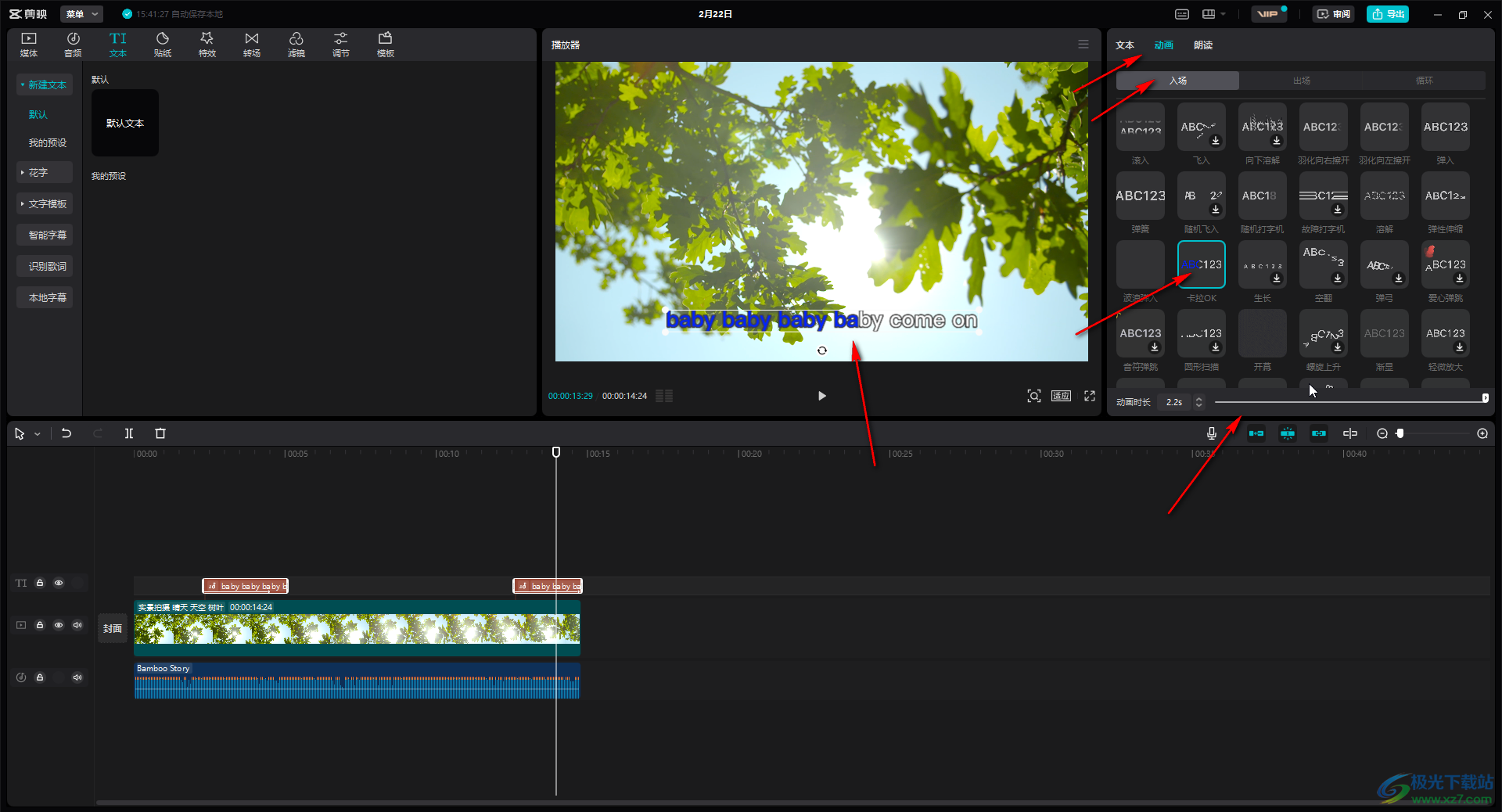The width and height of the screenshot is (1502, 812).
Task: Select the 入场 entrance animation tab
Action: click(x=1177, y=81)
